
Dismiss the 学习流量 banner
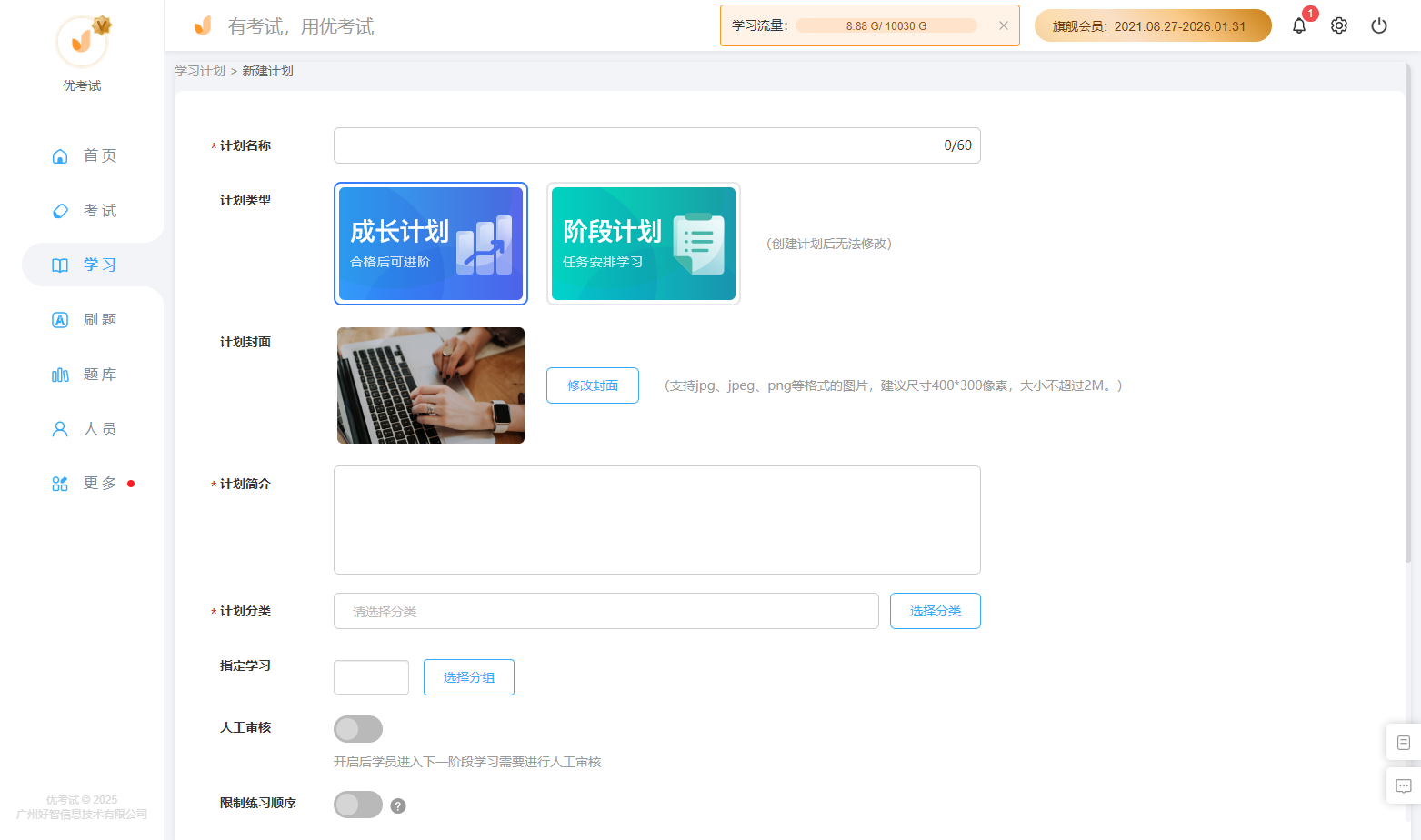pos(1004,25)
